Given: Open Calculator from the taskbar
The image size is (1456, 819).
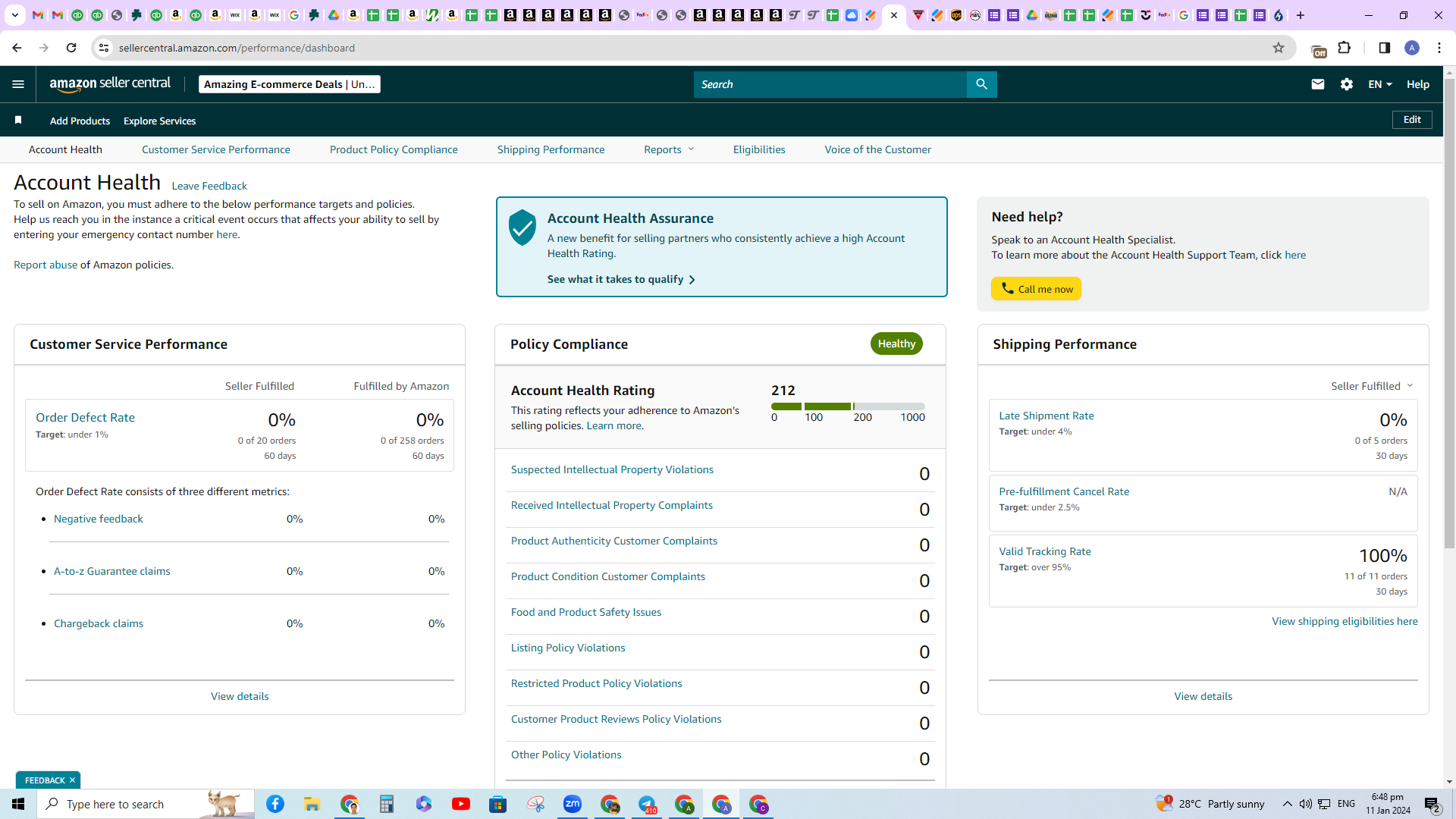Looking at the screenshot, I should [x=387, y=804].
